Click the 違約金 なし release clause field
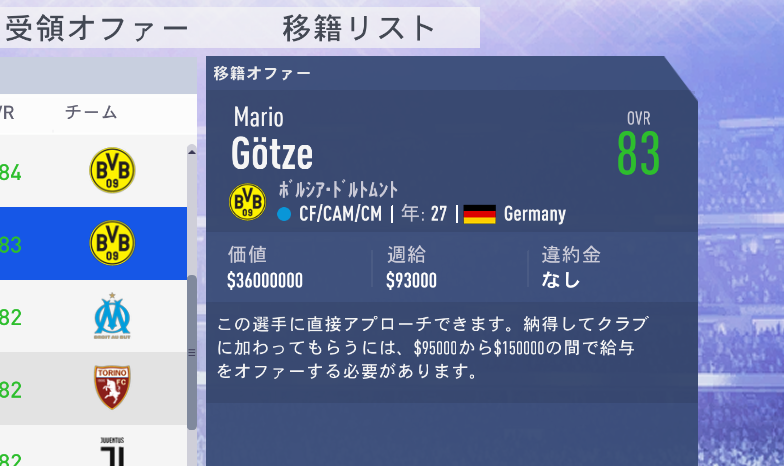 pos(571,268)
